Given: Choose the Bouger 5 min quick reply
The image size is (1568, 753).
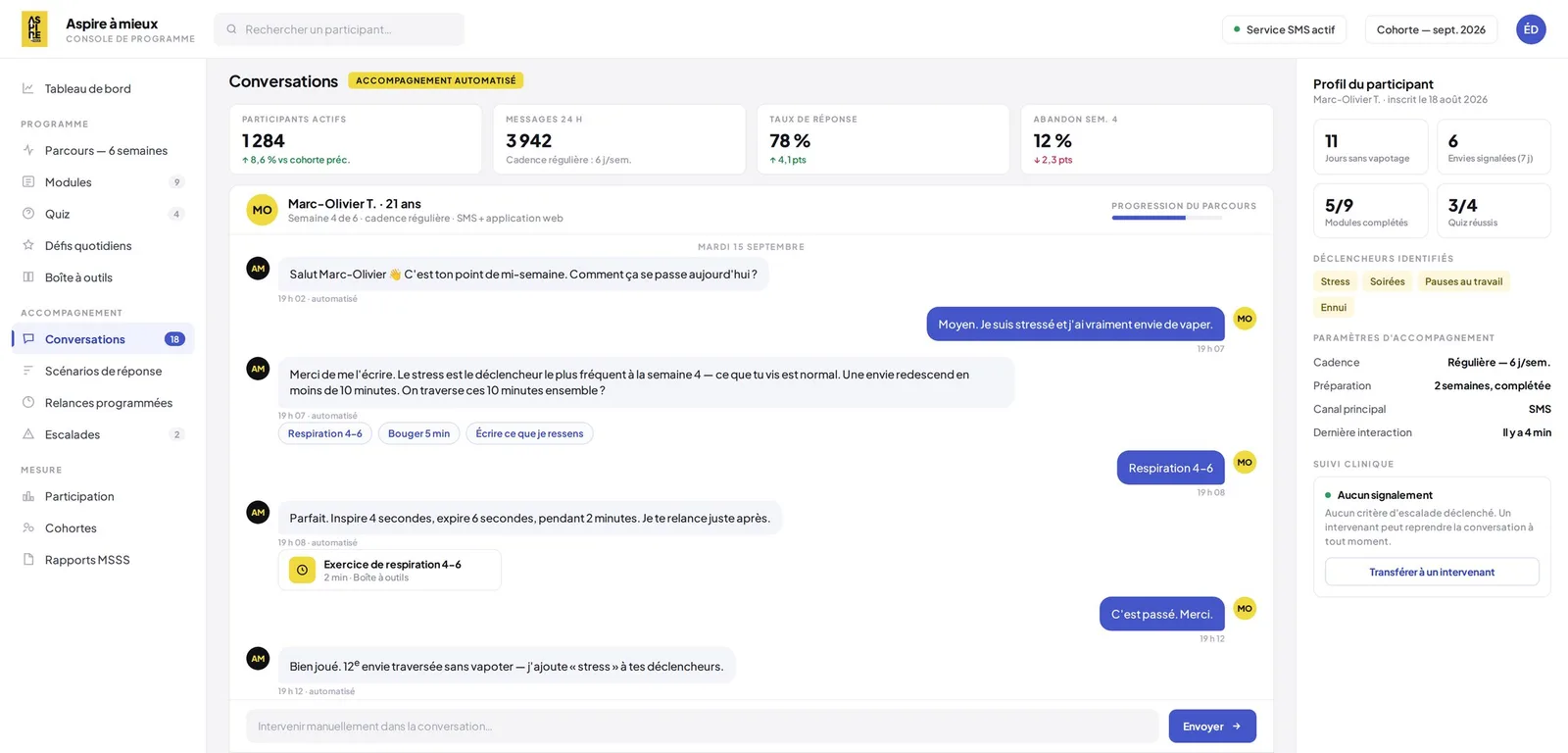Looking at the screenshot, I should (x=418, y=433).
